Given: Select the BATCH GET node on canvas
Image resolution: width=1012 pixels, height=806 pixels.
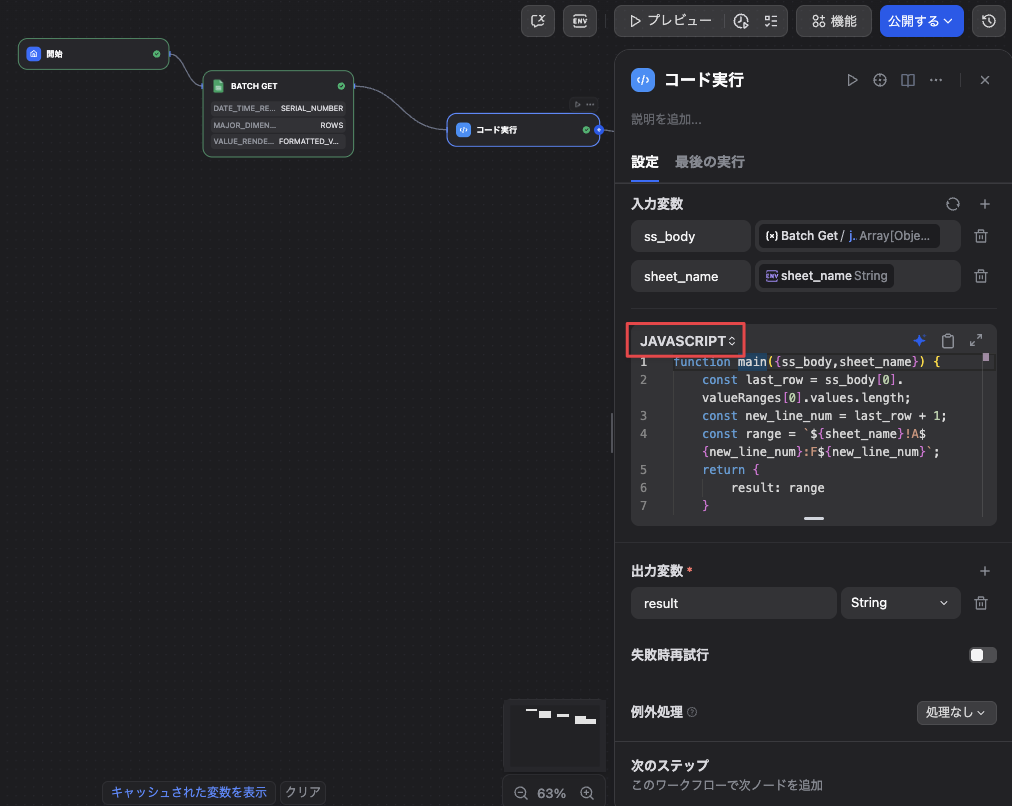Looking at the screenshot, I should (x=278, y=114).
